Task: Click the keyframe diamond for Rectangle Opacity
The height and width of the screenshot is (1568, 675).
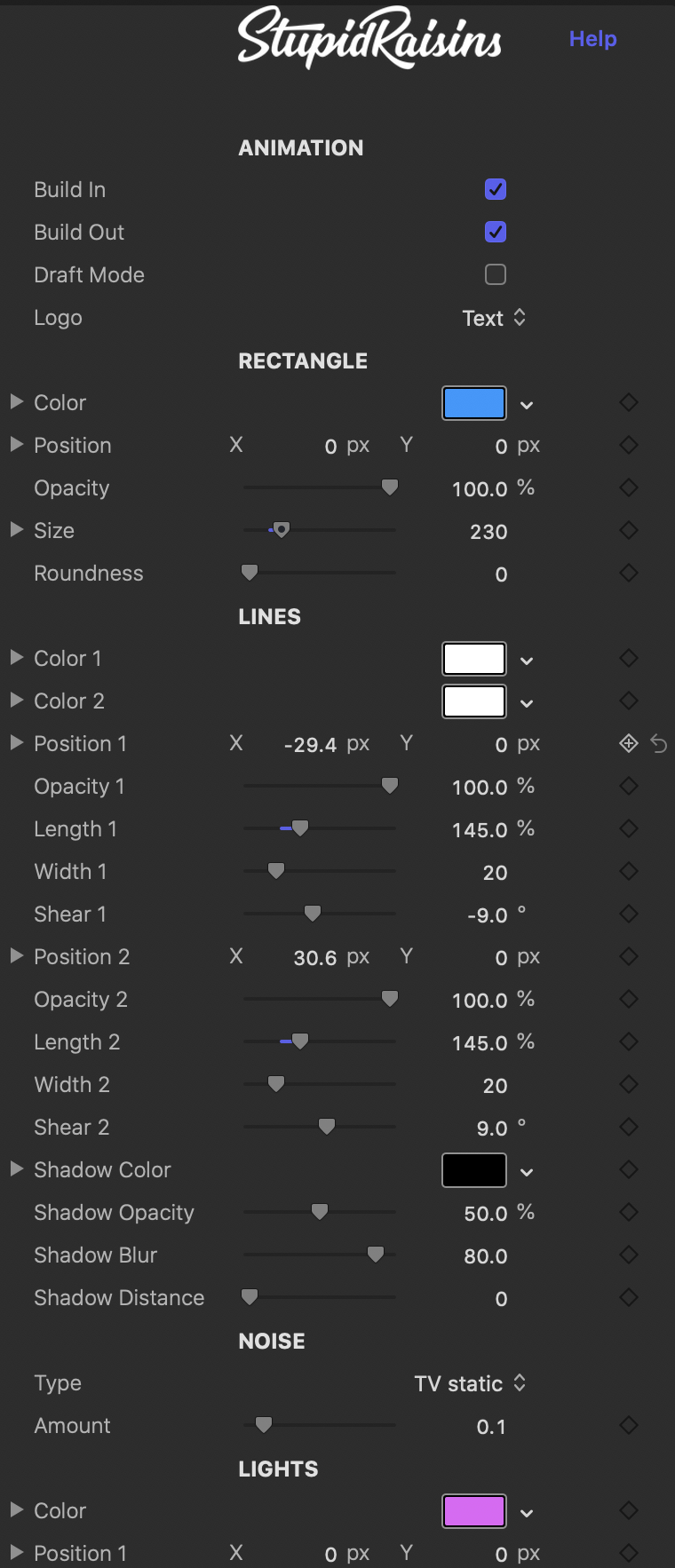Action: (x=629, y=487)
